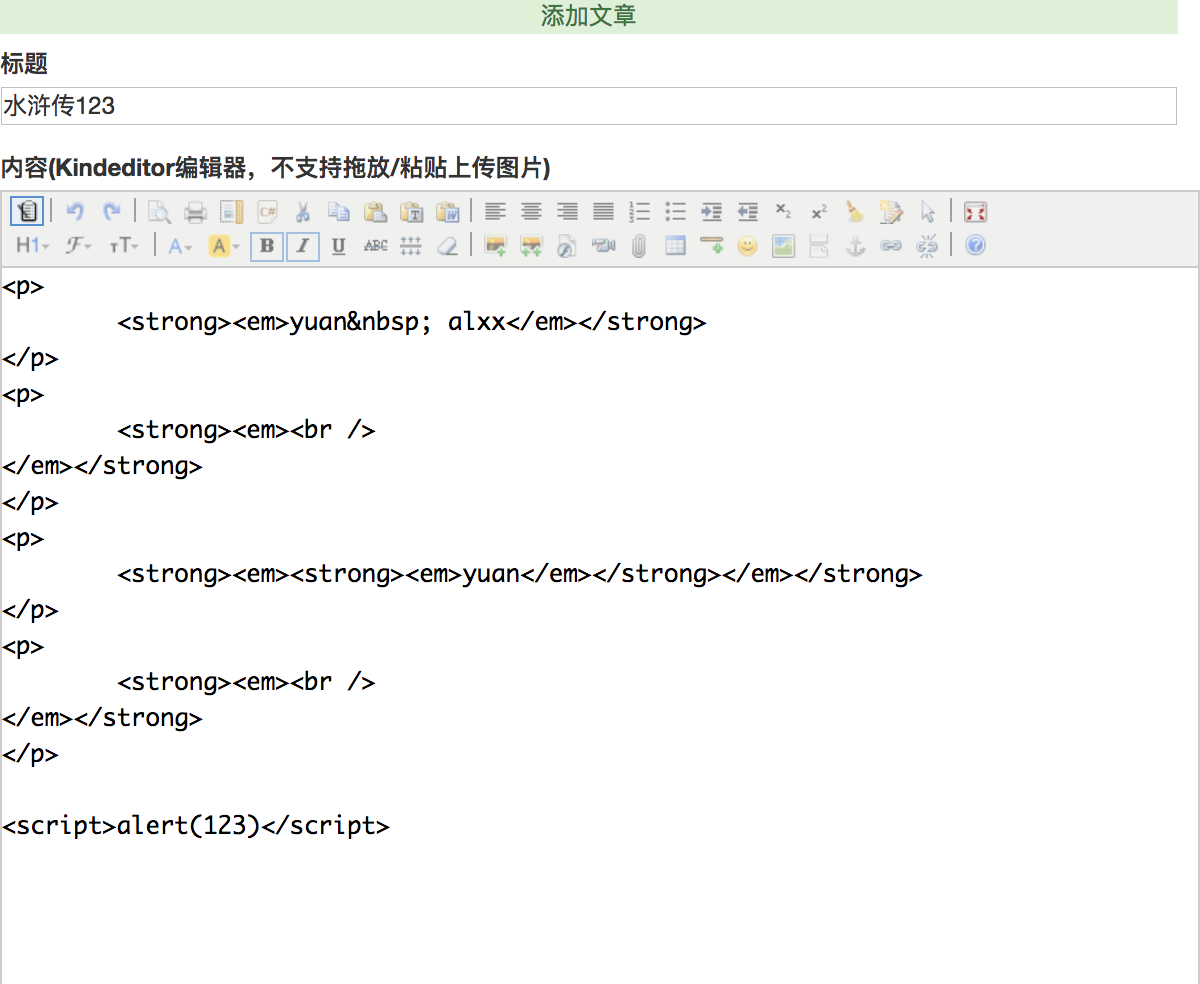Click the Print icon
The height and width of the screenshot is (984, 1200).
pos(195,211)
